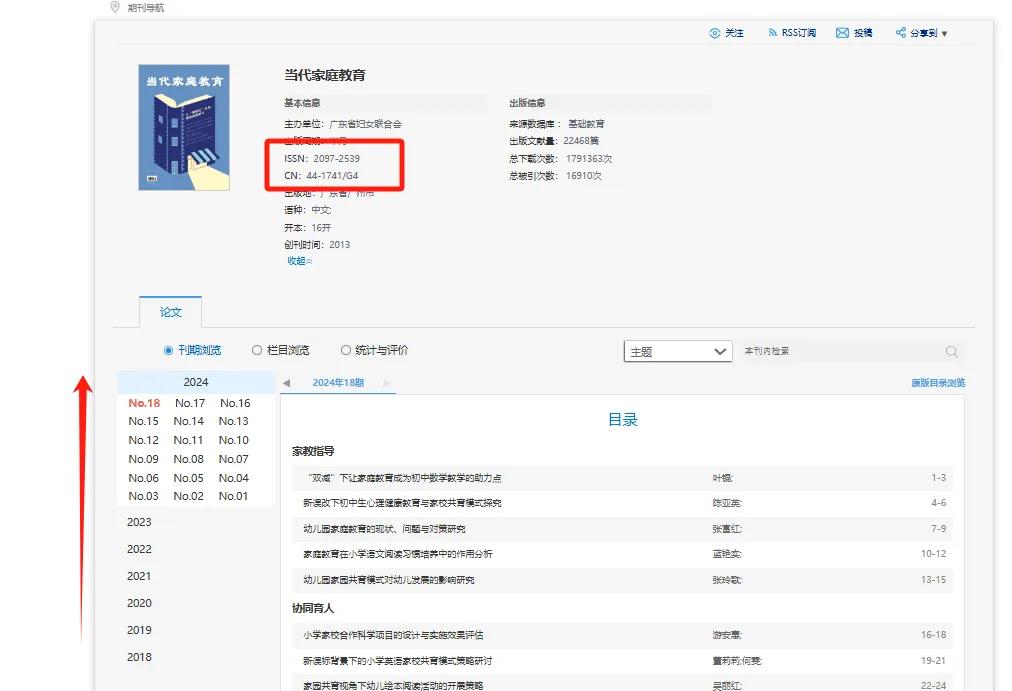This screenshot has width=1012, height=691.
Task: Open issue No.04
Action: pyautogui.click(x=234, y=478)
